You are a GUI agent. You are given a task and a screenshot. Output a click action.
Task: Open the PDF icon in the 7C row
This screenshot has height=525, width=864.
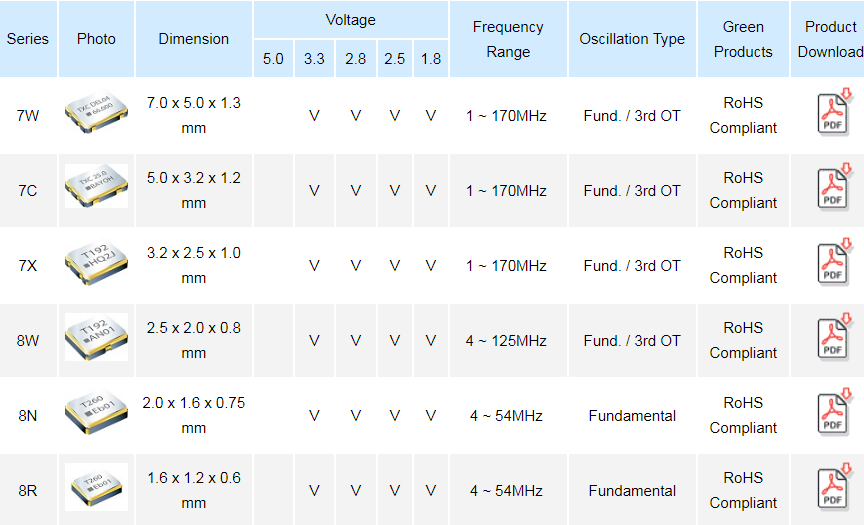833,188
